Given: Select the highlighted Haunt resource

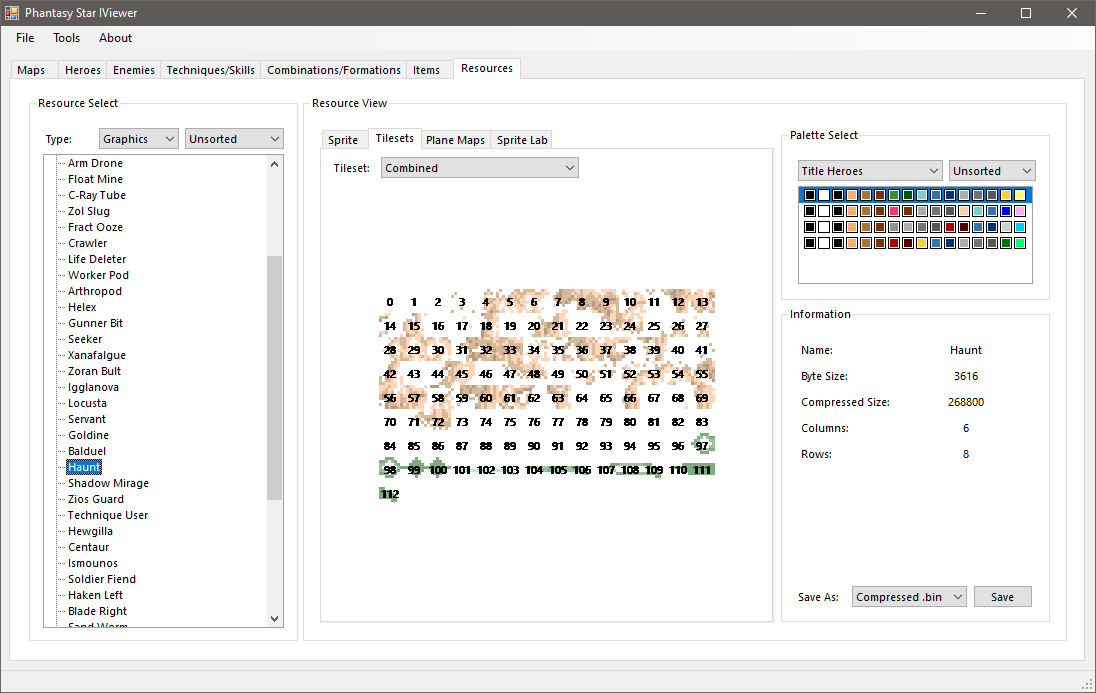Looking at the screenshot, I should 84,467.
